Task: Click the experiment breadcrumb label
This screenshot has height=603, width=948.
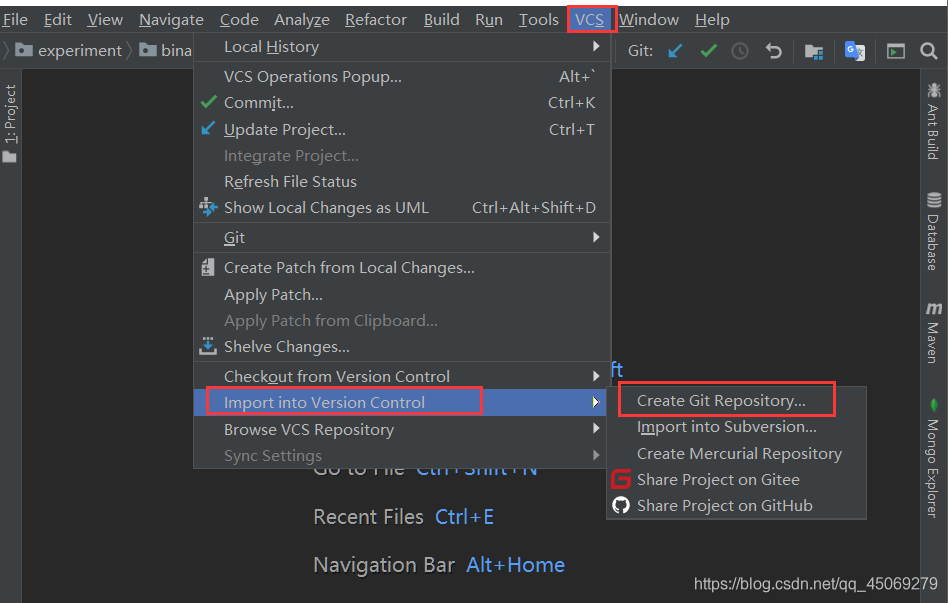Action: (80, 51)
